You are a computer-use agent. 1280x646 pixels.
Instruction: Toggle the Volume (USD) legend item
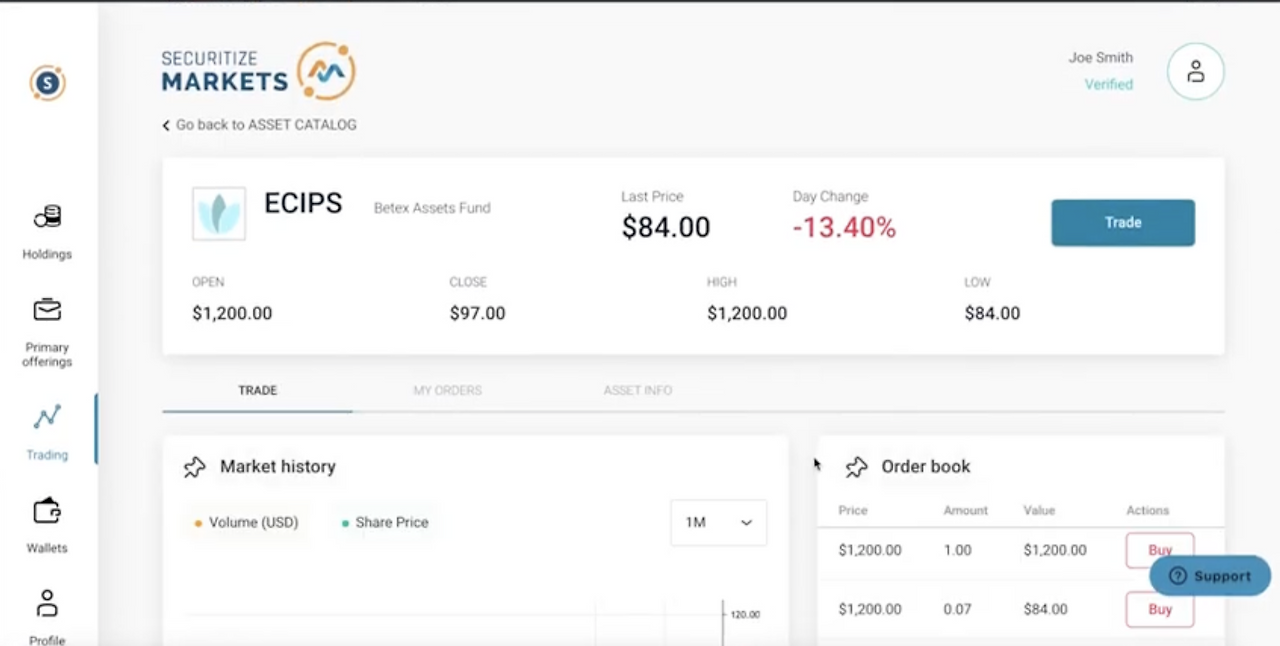point(246,522)
